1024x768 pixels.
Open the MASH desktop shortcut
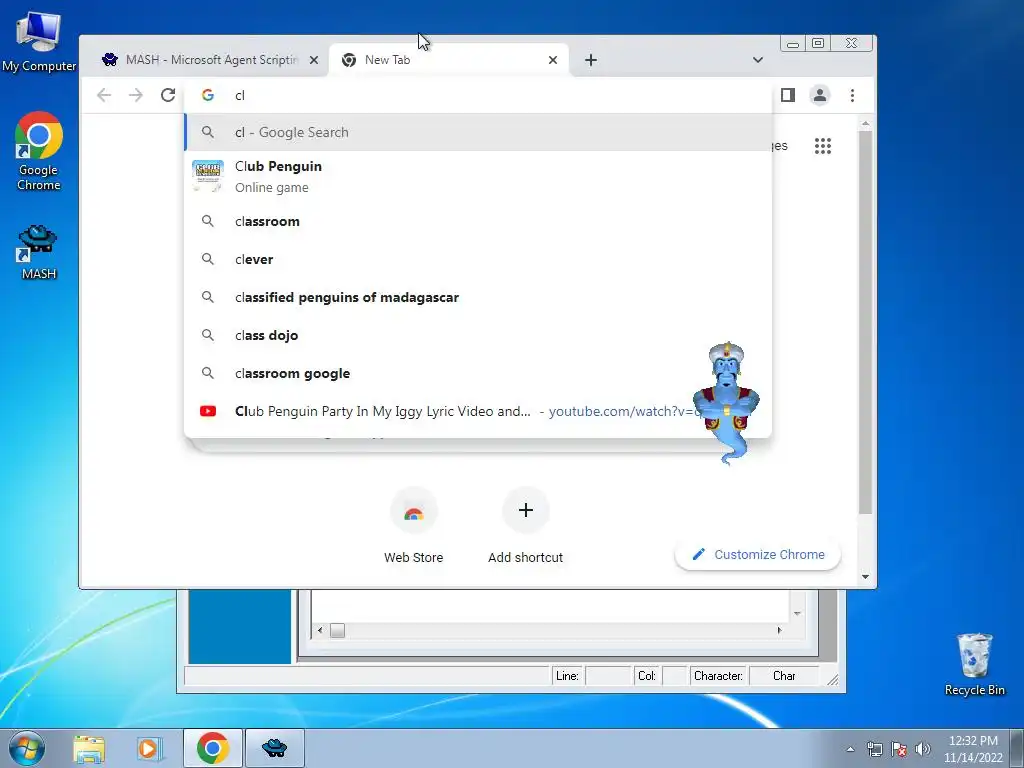tap(39, 252)
